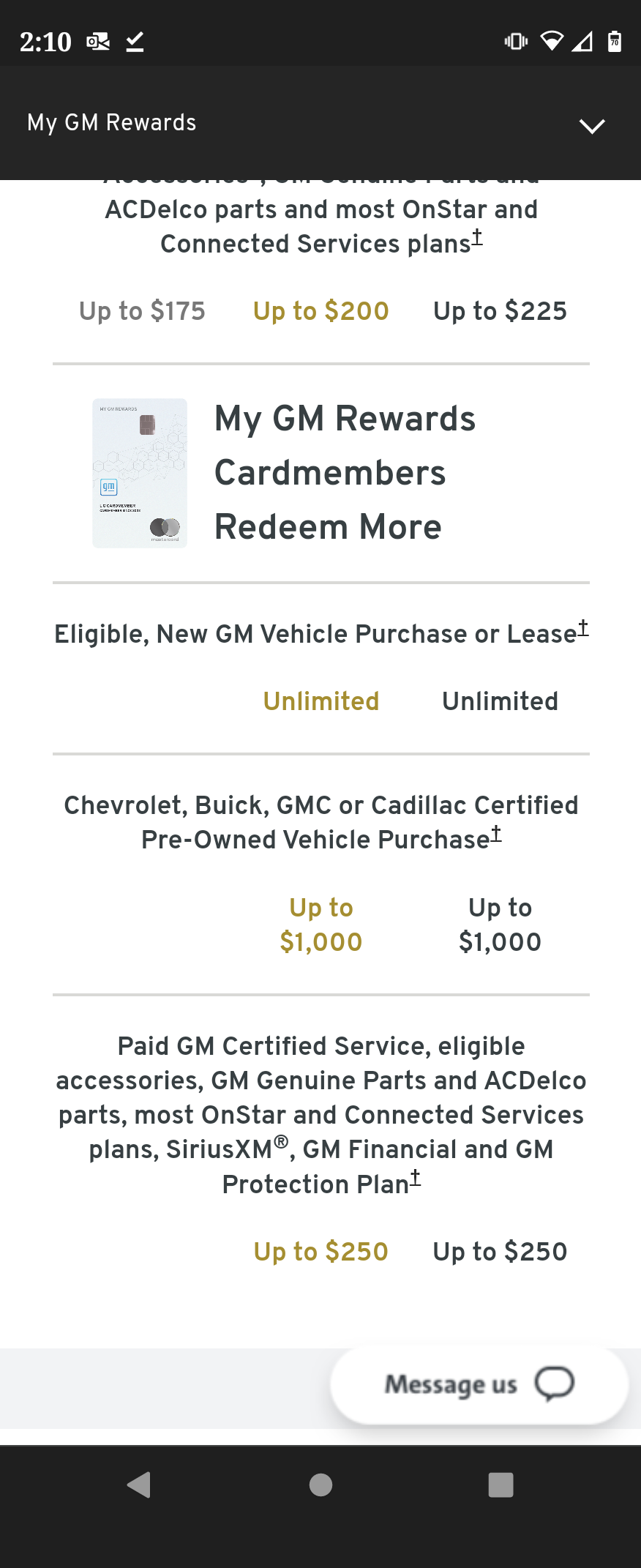The width and height of the screenshot is (641, 1568).
Task: Select the My GM Rewards header title
Action: pos(111,122)
